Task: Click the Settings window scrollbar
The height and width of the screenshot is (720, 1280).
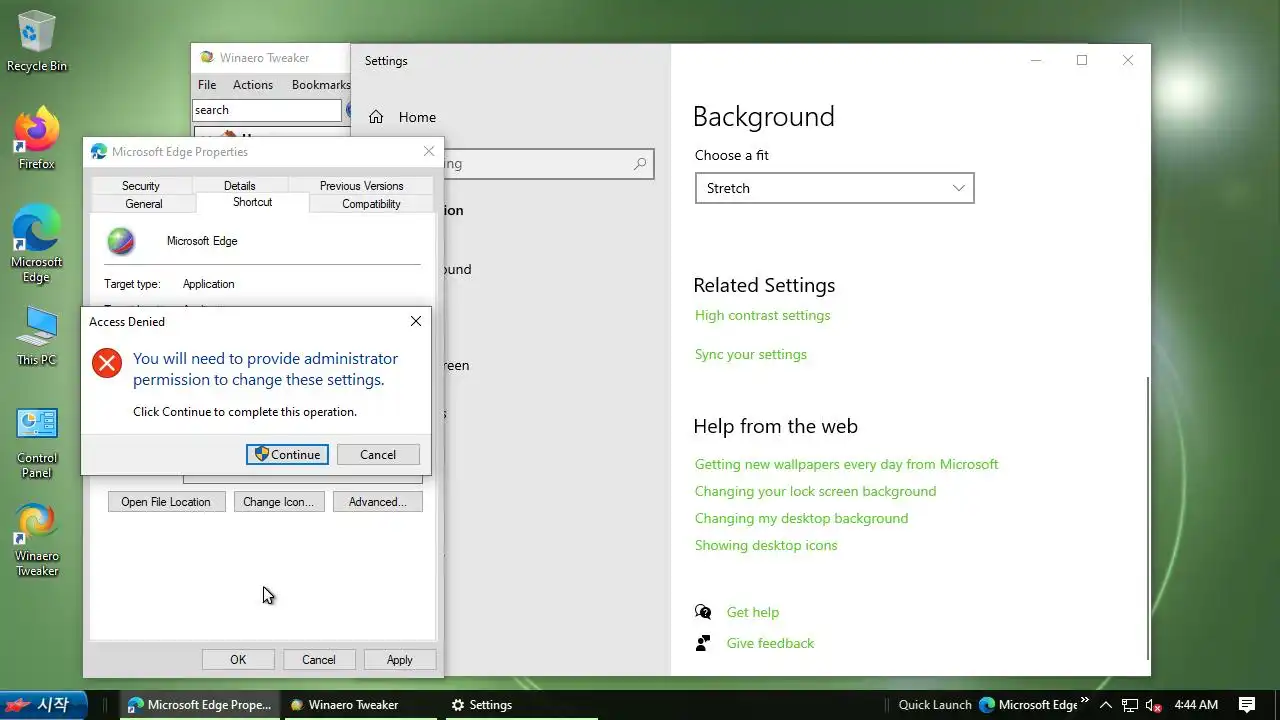Action: coord(1148,518)
